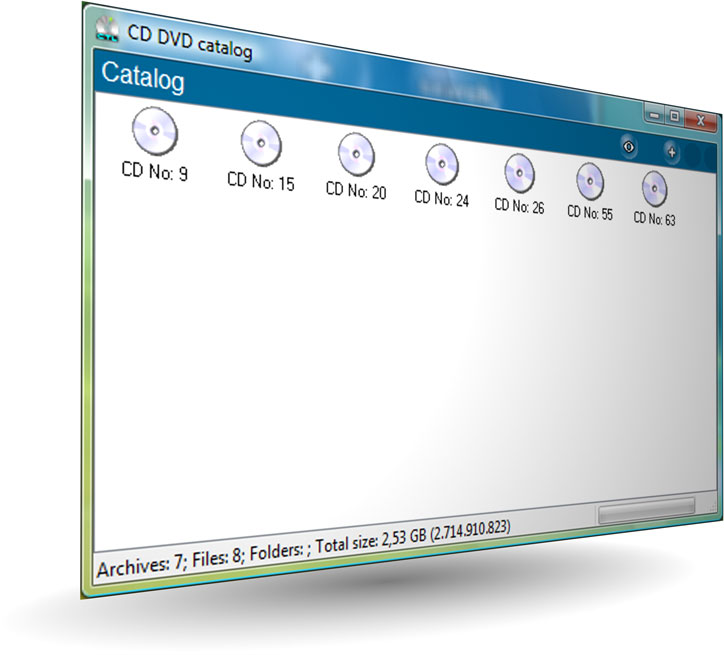Click the 'CD No: 24' label
Viewport: 724px width, 655px height.
point(442,199)
